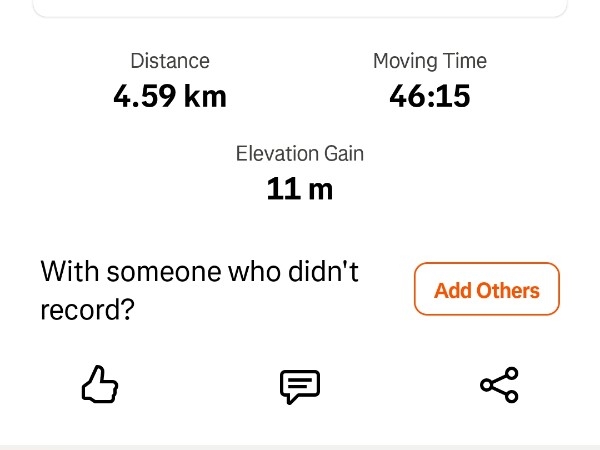Like the activity with the thumb icon

tap(100, 384)
